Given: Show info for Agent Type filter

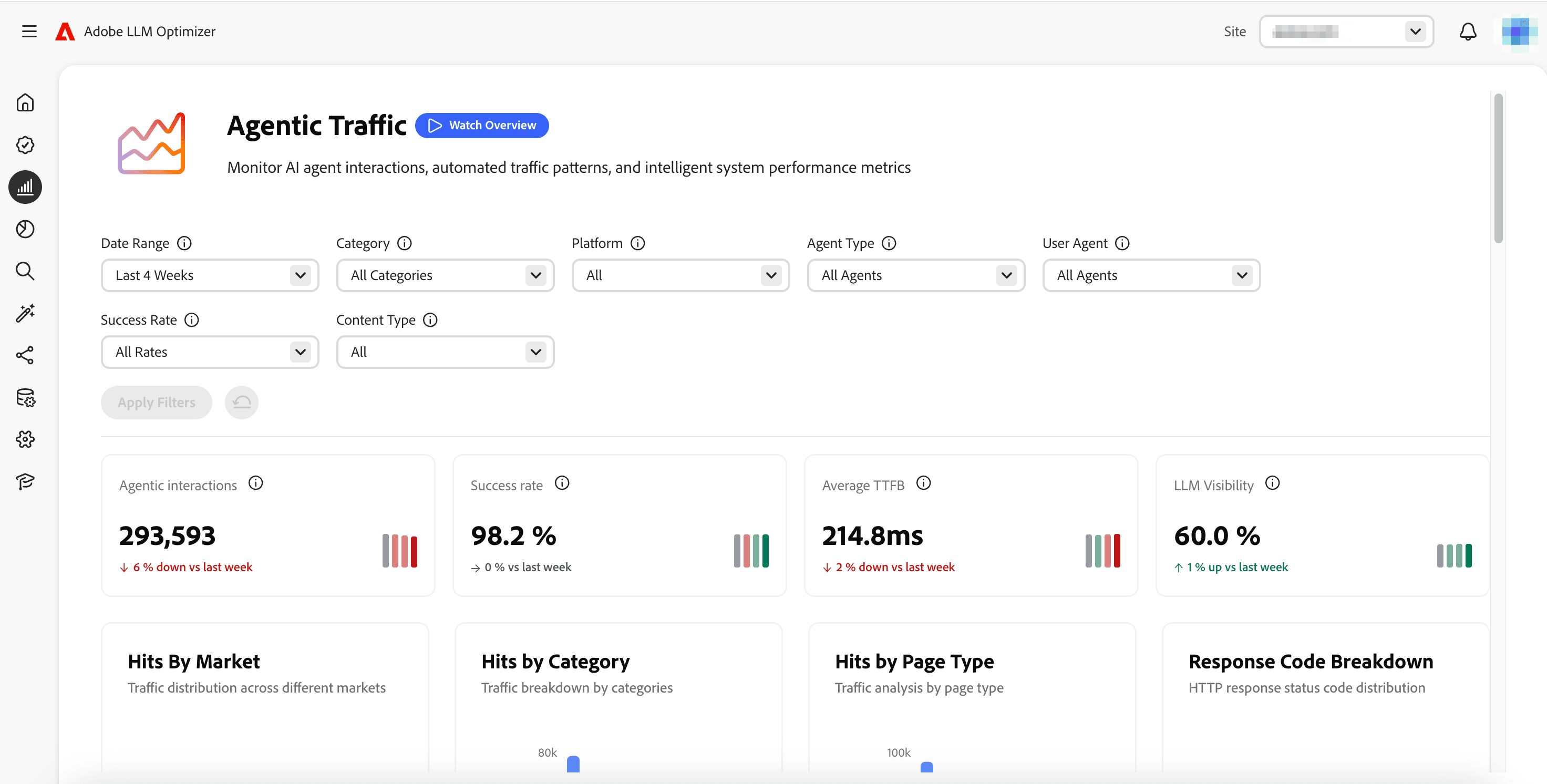Looking at the screenshot, I should point(889,243).
